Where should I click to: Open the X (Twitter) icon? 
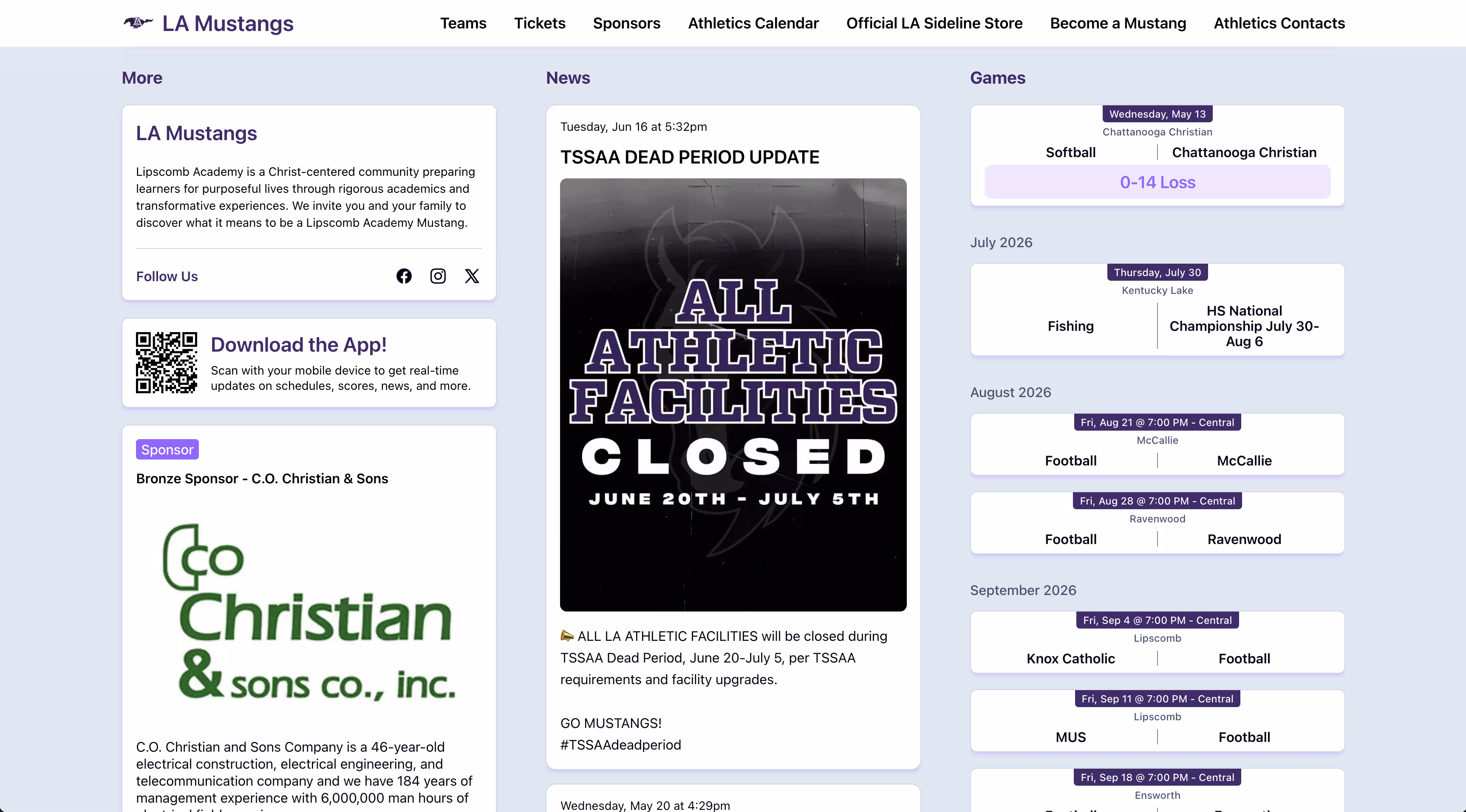point(472,276)
